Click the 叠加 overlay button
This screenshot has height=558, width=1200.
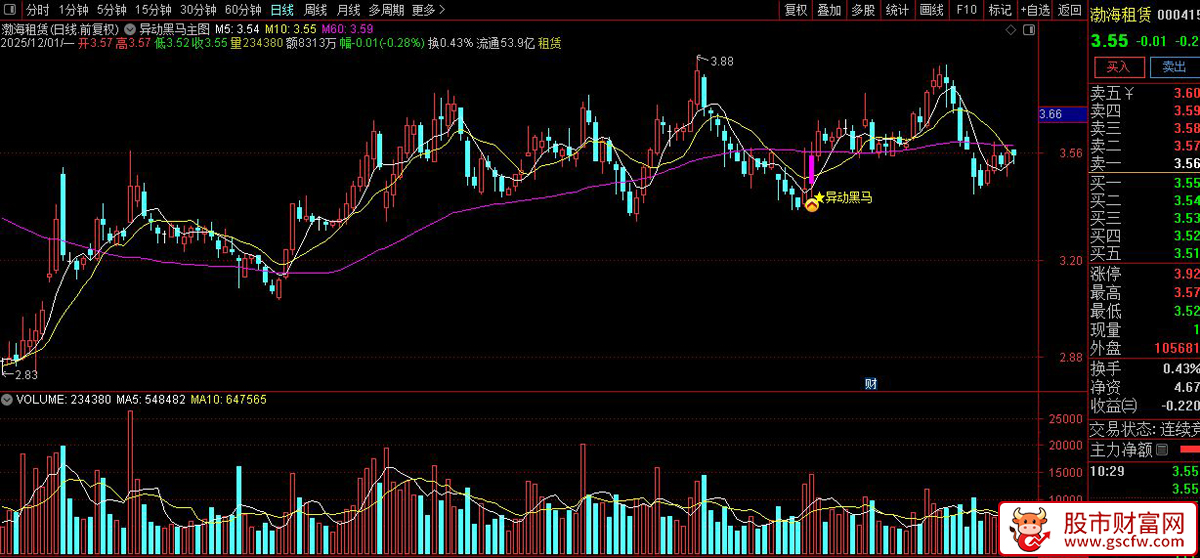tap(829, 10)
